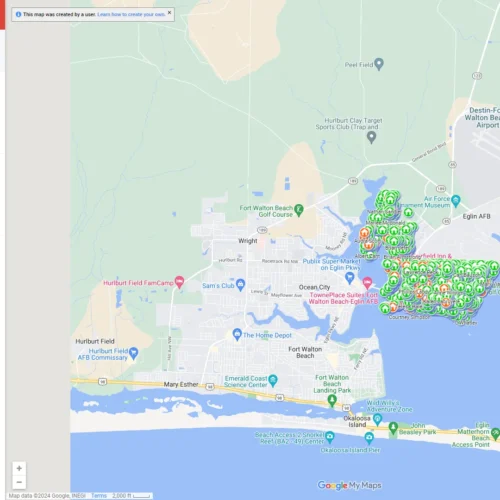Zoom out with the minus button
The width and height of the screenshot is (500, 500).
pos(19,482)
